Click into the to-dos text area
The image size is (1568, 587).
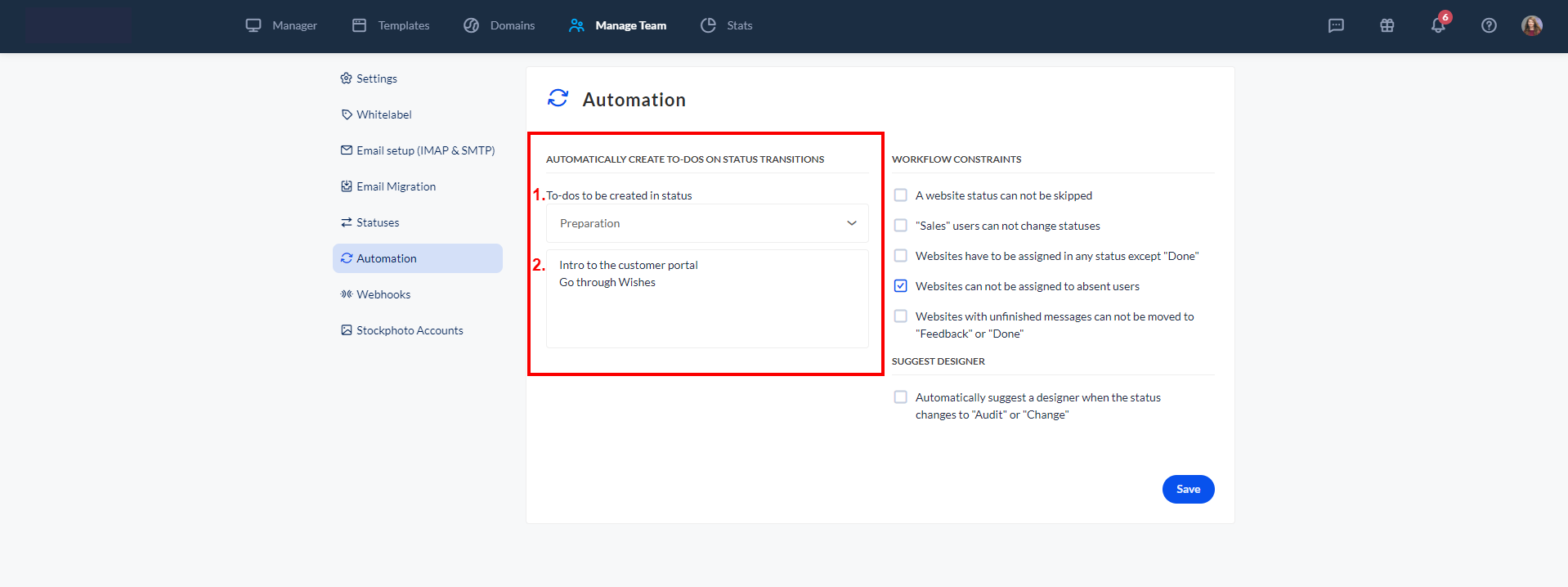[706, 311]
